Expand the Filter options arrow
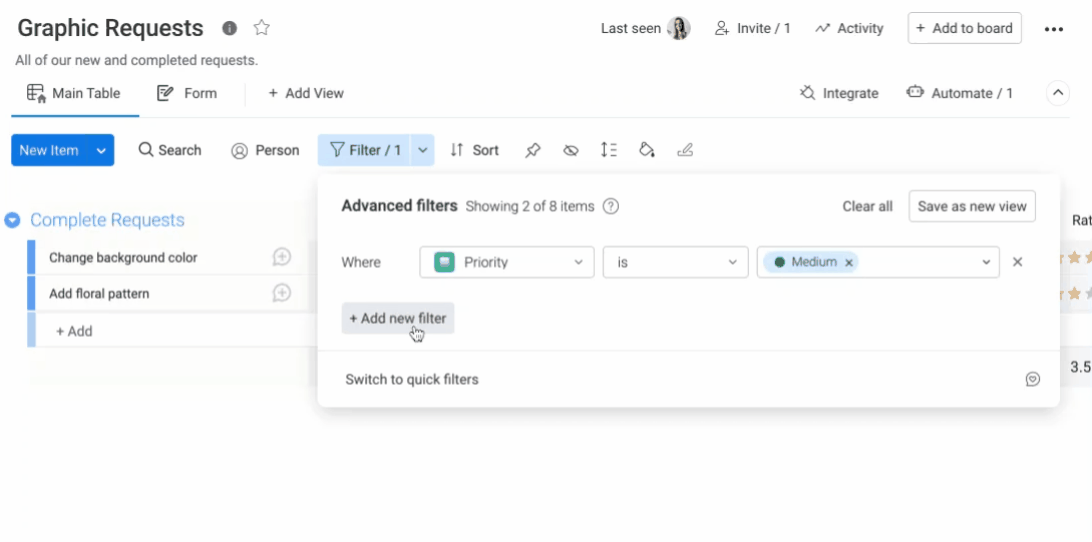The width and height of the screenshot is (1092, 542). [422, 150]
